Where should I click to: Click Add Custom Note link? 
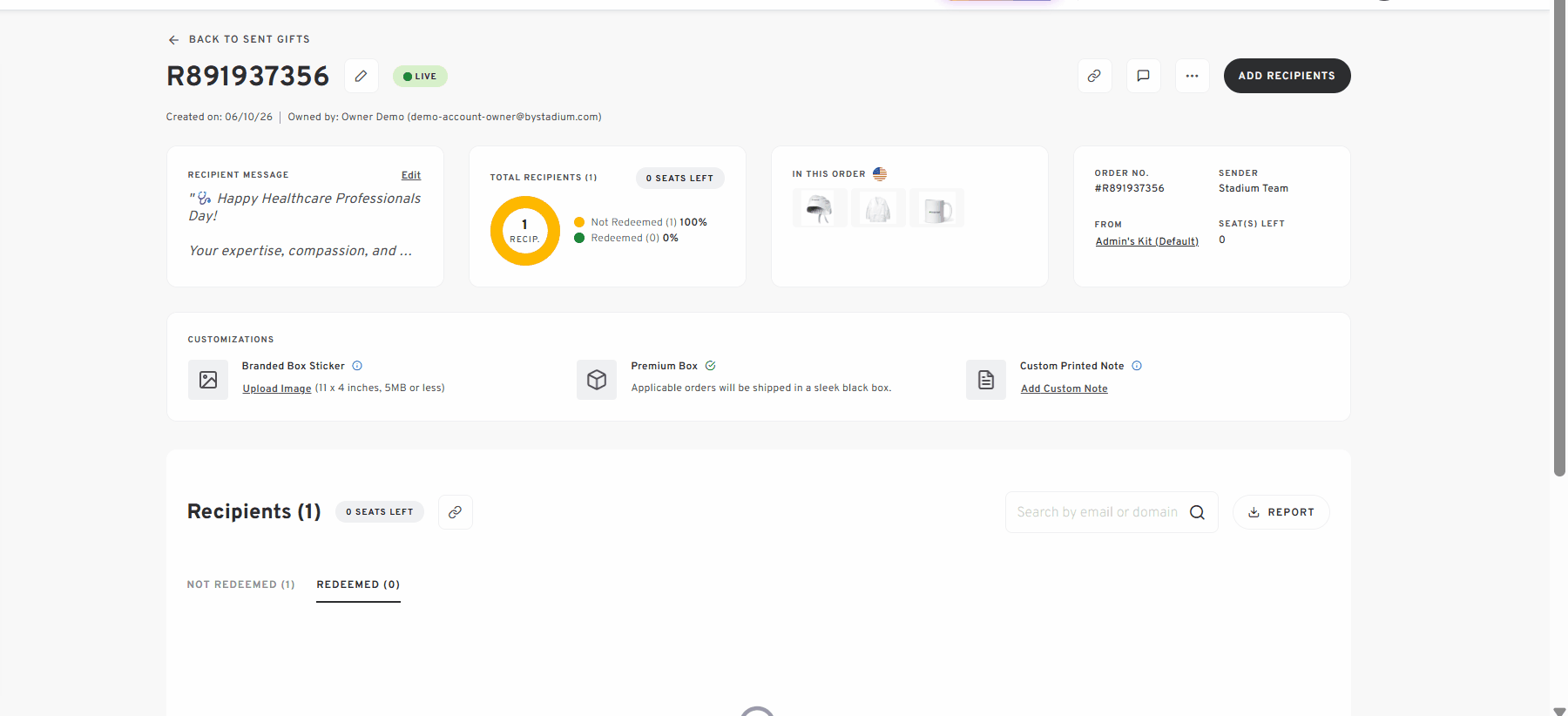pyautogui.click(x=1064, y=388)
